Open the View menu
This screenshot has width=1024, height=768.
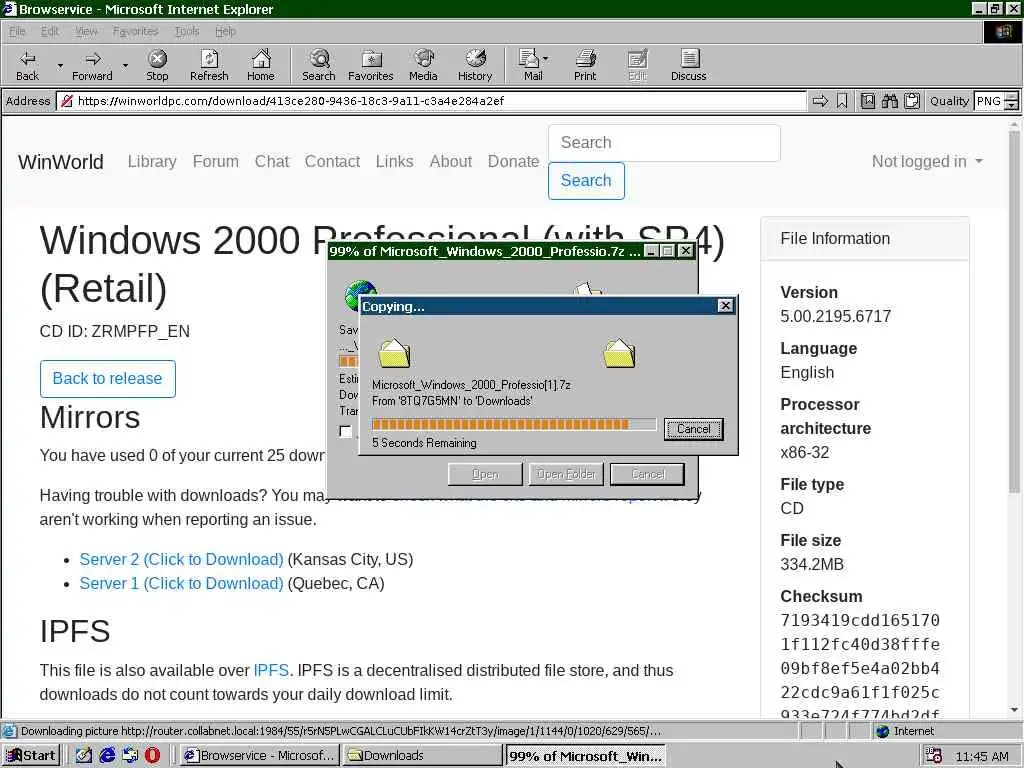pos(86,31)
